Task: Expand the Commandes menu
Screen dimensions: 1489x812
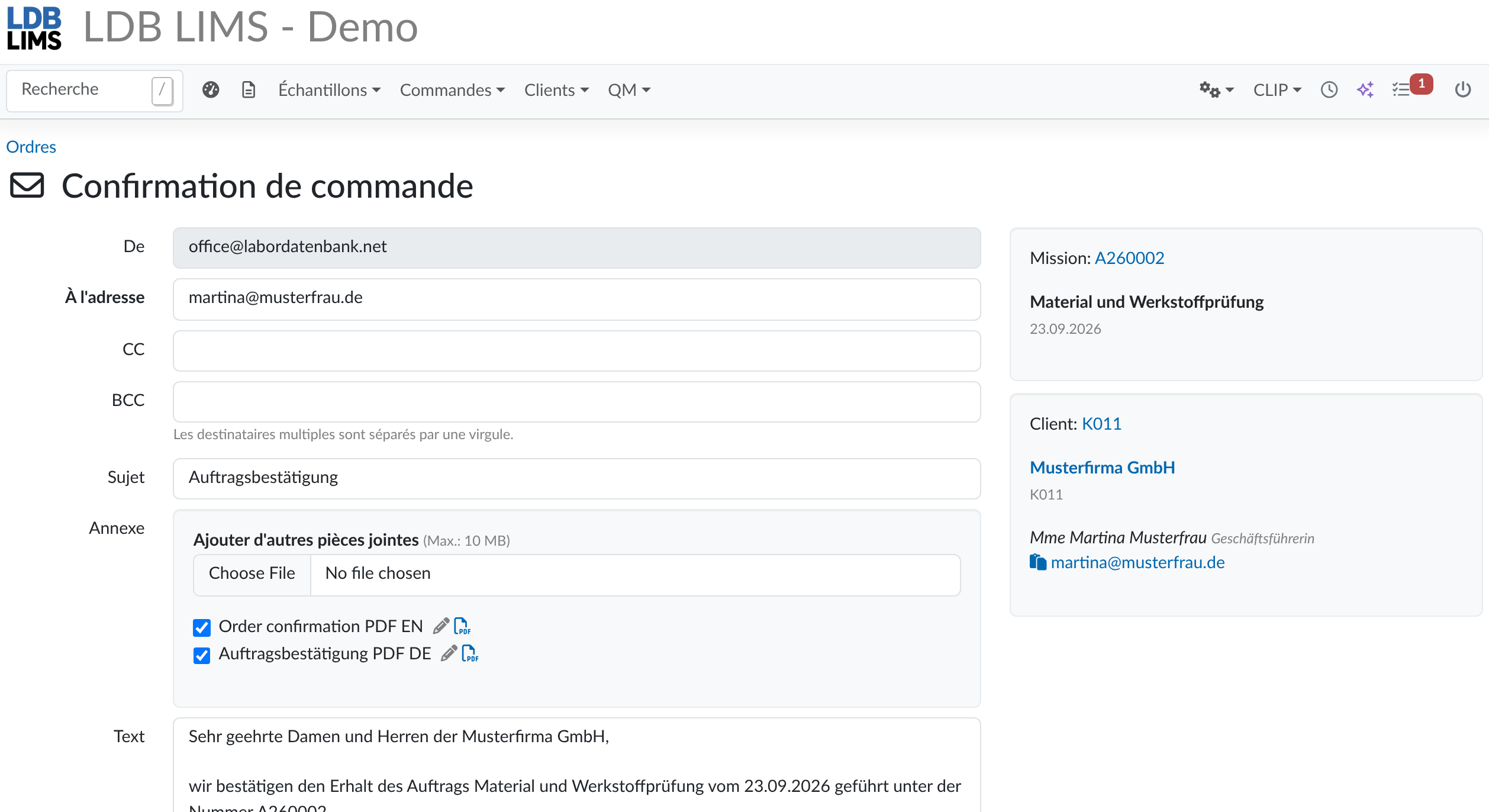Action: (452, 90)
